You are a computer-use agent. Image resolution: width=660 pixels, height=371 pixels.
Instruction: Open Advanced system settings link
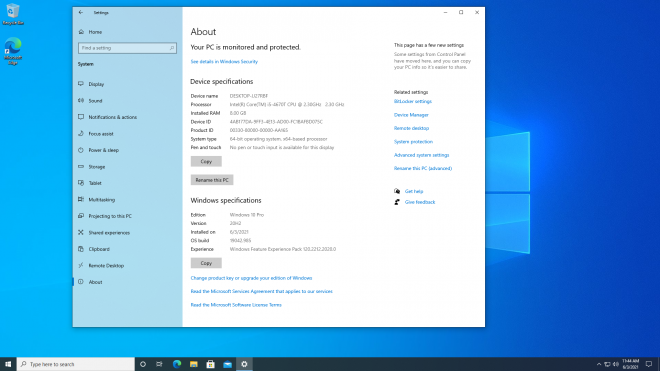[x=421, y=155]
